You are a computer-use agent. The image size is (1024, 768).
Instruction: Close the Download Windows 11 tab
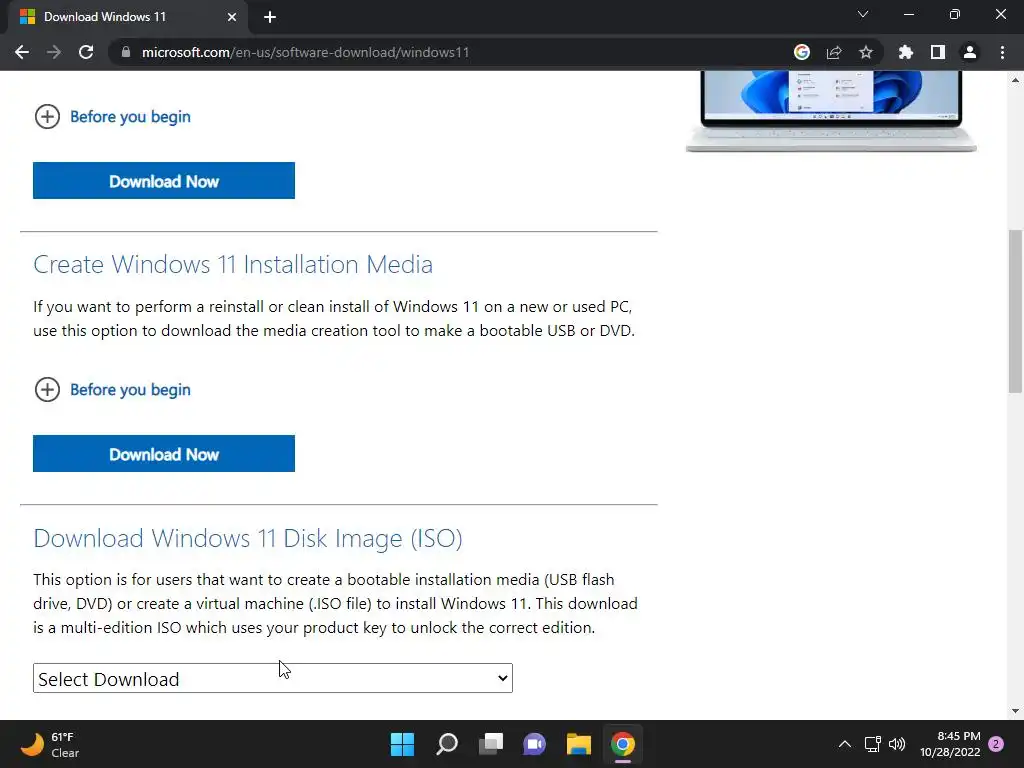[232, 17]
